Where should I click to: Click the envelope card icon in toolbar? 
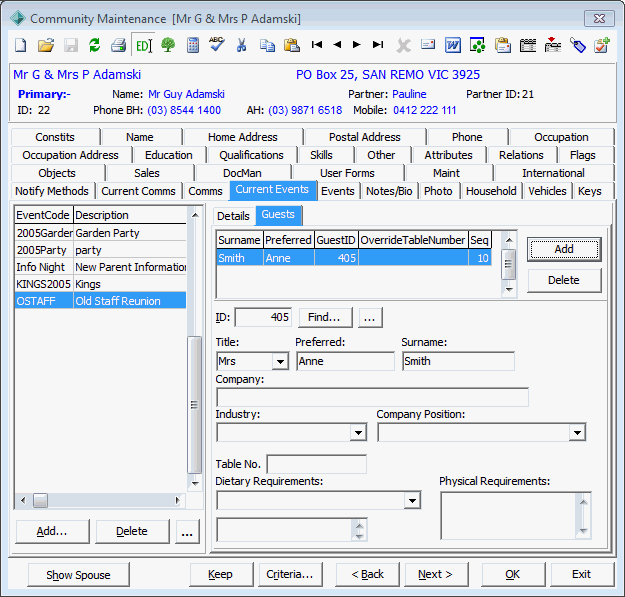click(x=428, y=44)
